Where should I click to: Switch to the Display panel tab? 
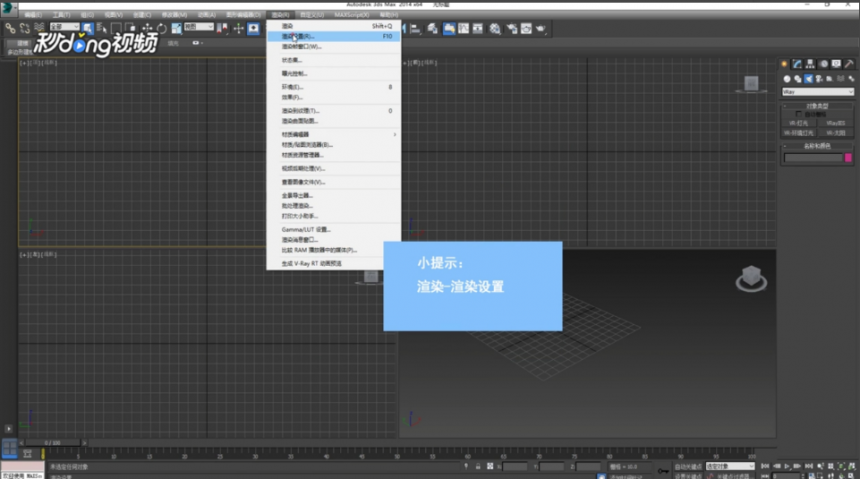coord(836,64)
